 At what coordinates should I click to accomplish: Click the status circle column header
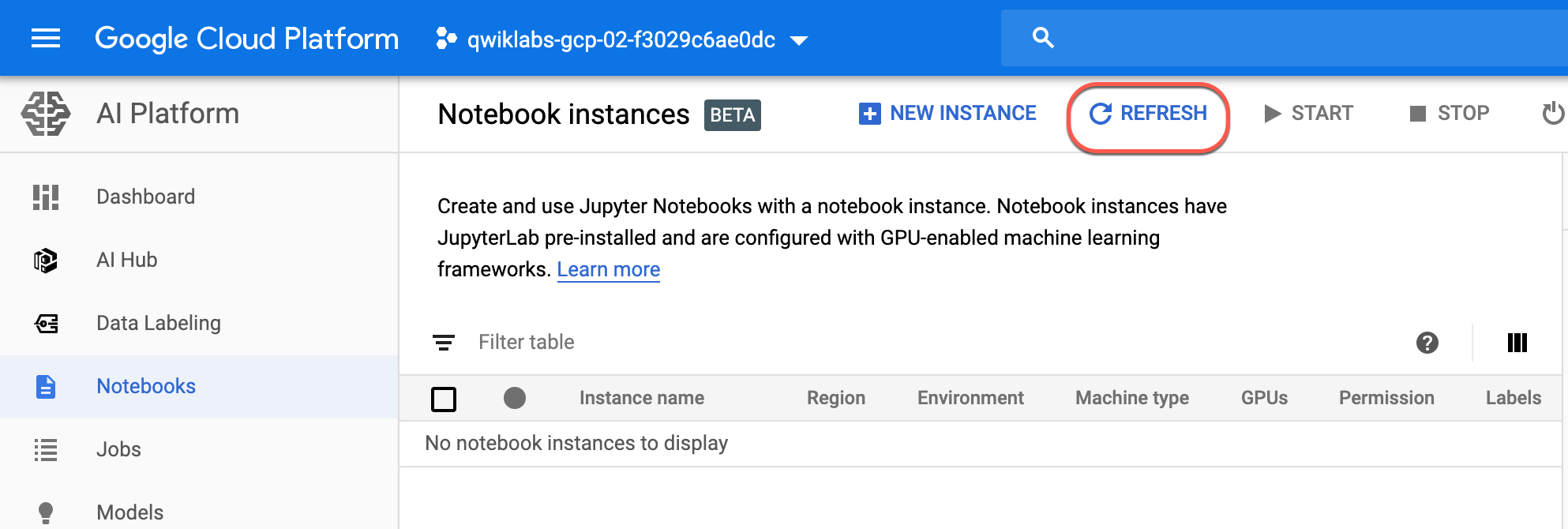point(515,398)
